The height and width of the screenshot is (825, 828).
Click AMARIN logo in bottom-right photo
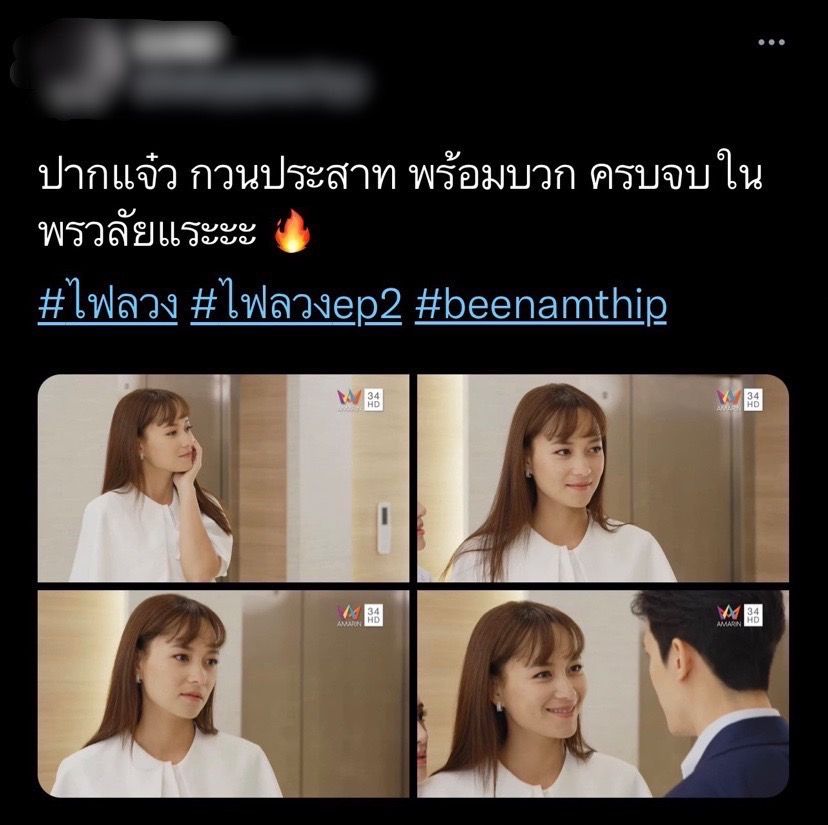coord(729,615)
